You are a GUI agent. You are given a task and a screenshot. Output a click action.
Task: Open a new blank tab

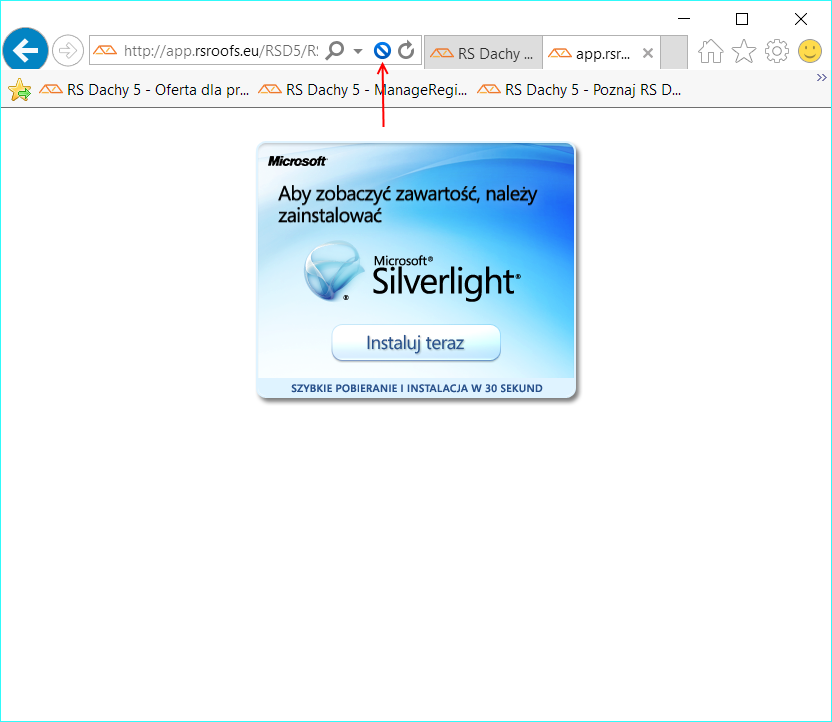tap(675, 53)
